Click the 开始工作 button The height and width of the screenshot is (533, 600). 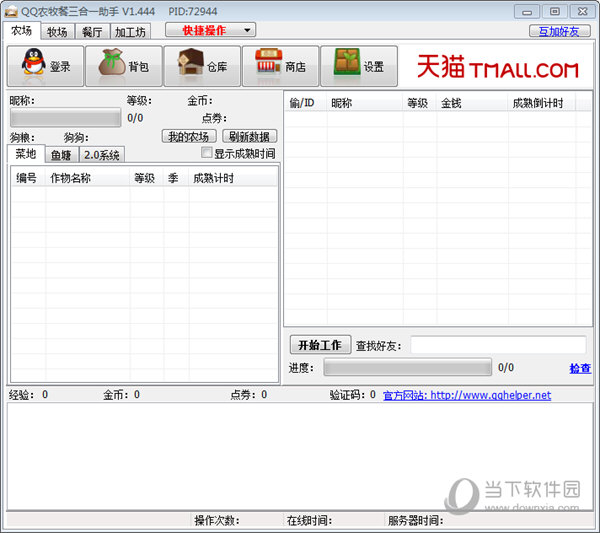click(x=320, y=345)
